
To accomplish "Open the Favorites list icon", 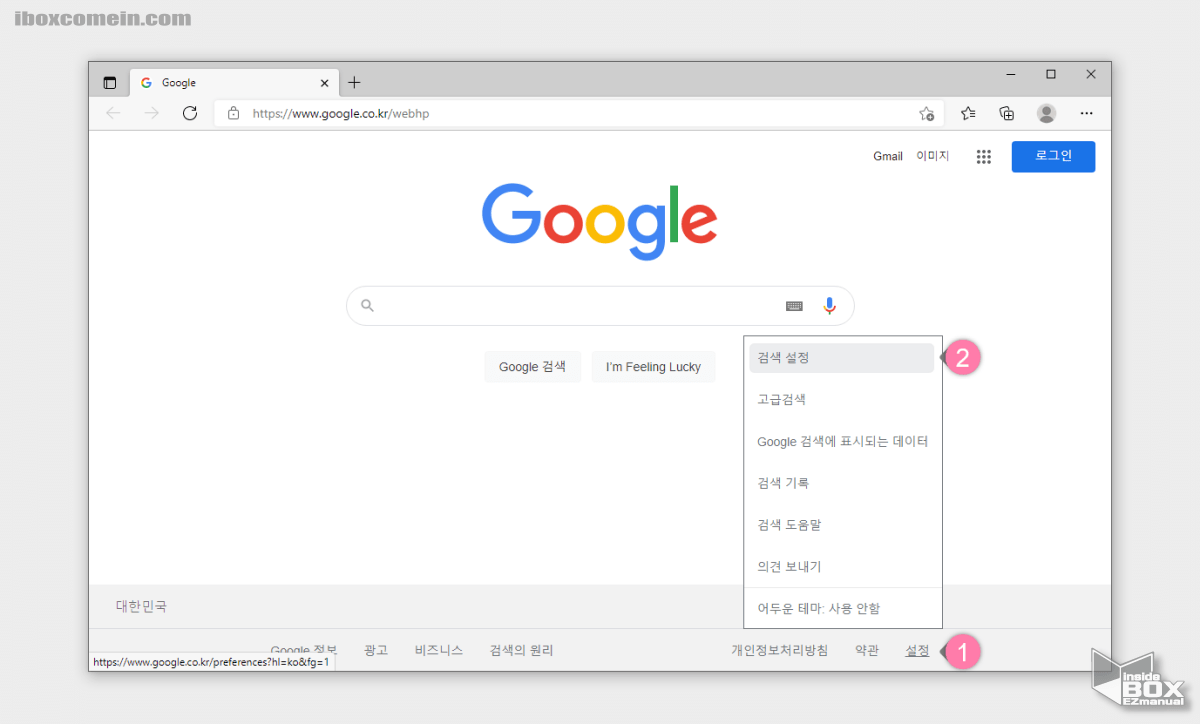I will point(968,113).
